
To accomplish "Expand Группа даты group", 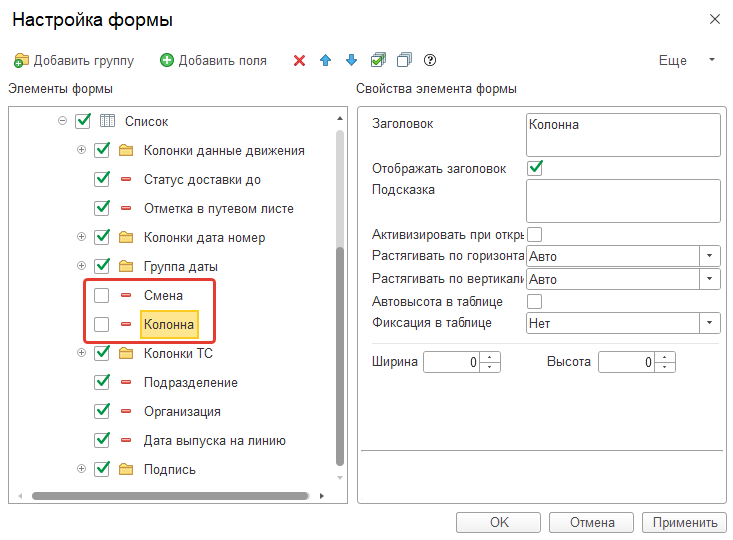I will (81, 266).
